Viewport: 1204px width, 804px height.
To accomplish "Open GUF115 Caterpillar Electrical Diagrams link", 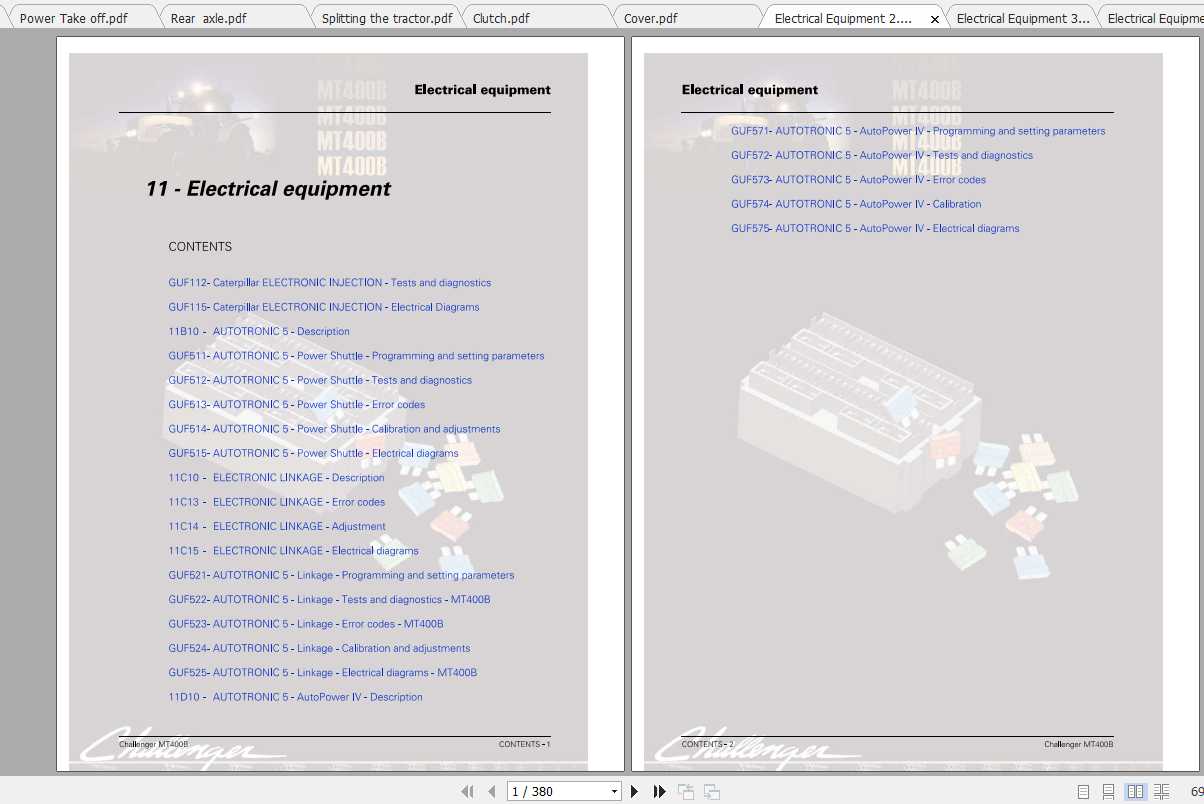I will pyautogui.click(x=324, y=307).
